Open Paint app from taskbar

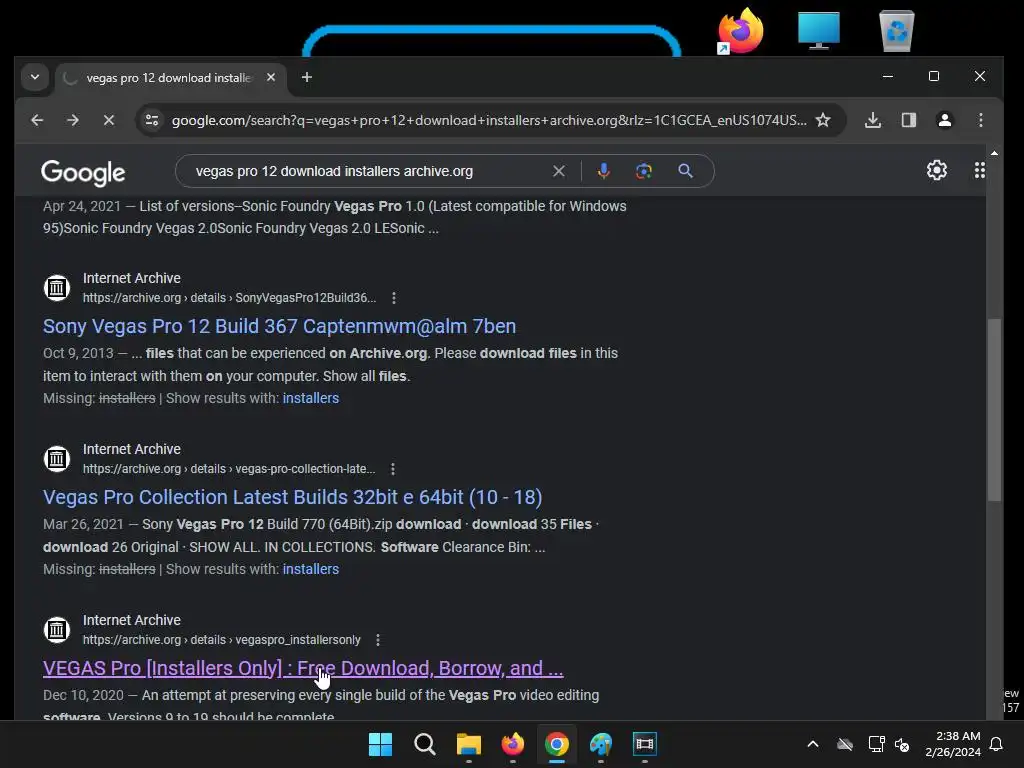coord(601,744)
